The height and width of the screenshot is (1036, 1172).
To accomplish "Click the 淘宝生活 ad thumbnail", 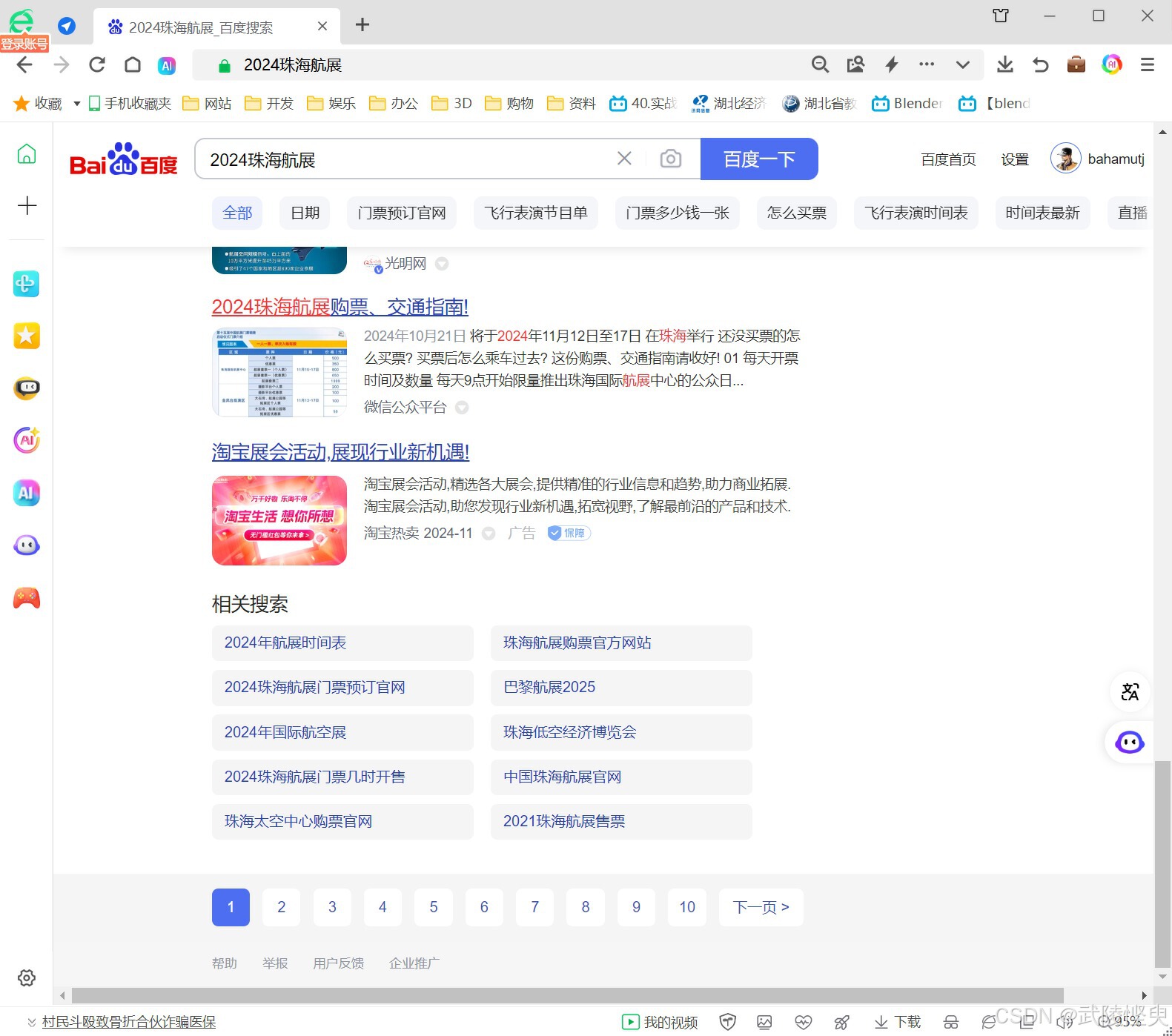I will coord(279,520).
